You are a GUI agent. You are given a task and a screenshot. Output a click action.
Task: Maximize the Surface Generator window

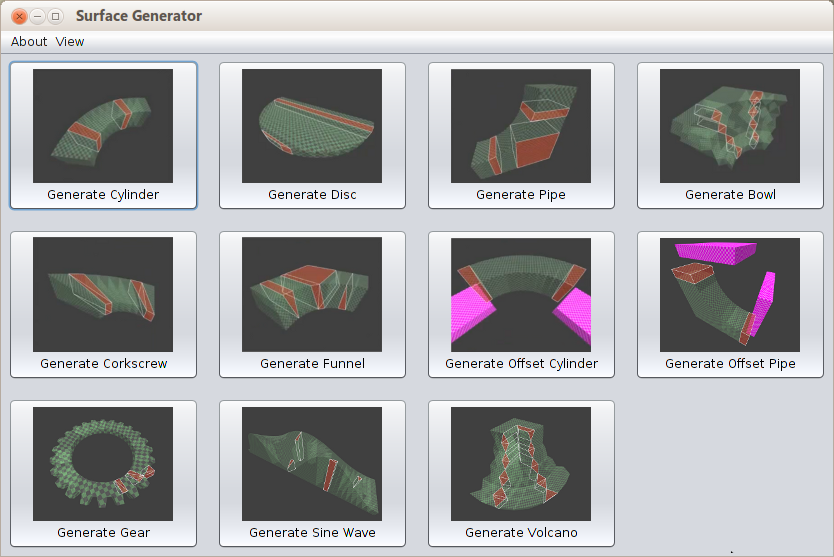click(x=55, y=16)
